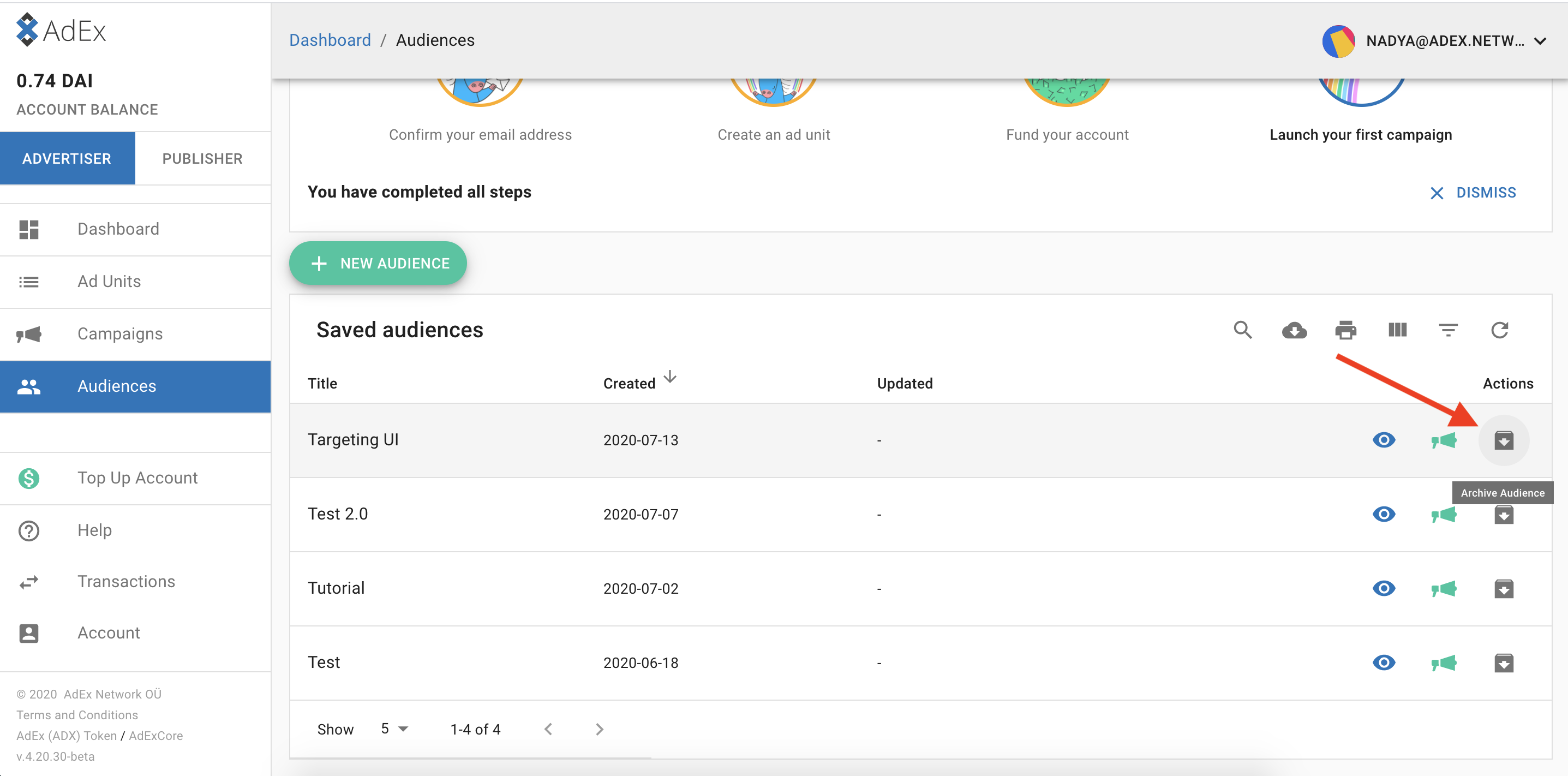Viewport: 1568px width, 776px height.
Task: Click the Test 2.0 title cell
Action: [338, 514]
